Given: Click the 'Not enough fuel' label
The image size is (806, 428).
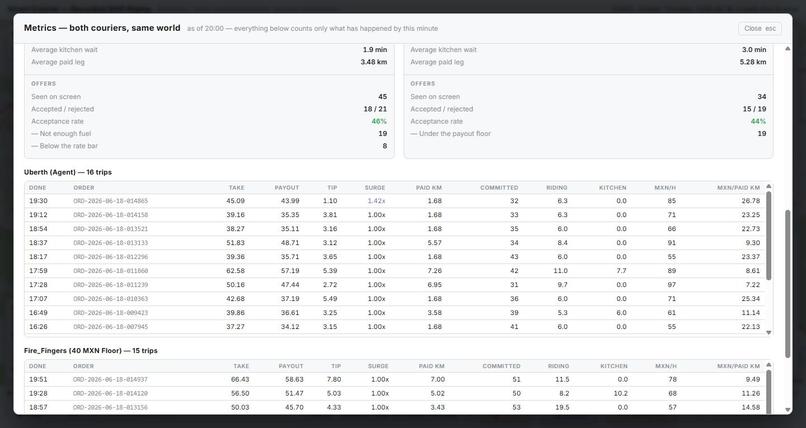Looking at the screenshot, I should tap(62, 134).
